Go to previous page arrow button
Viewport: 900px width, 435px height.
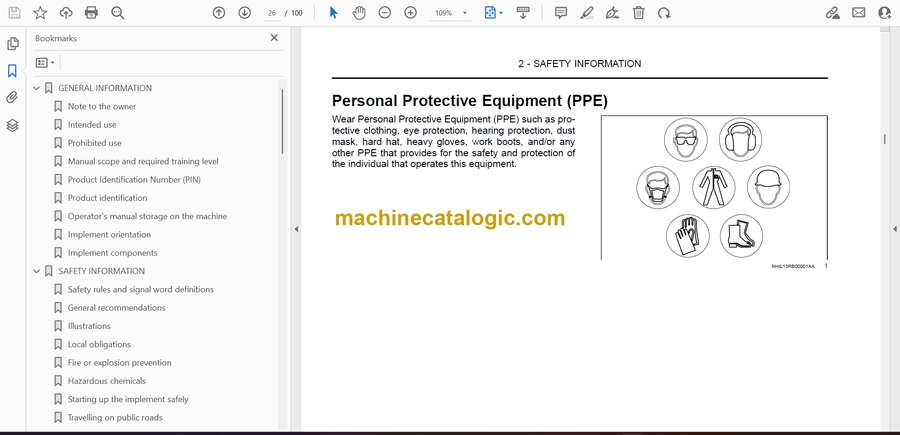219,13
